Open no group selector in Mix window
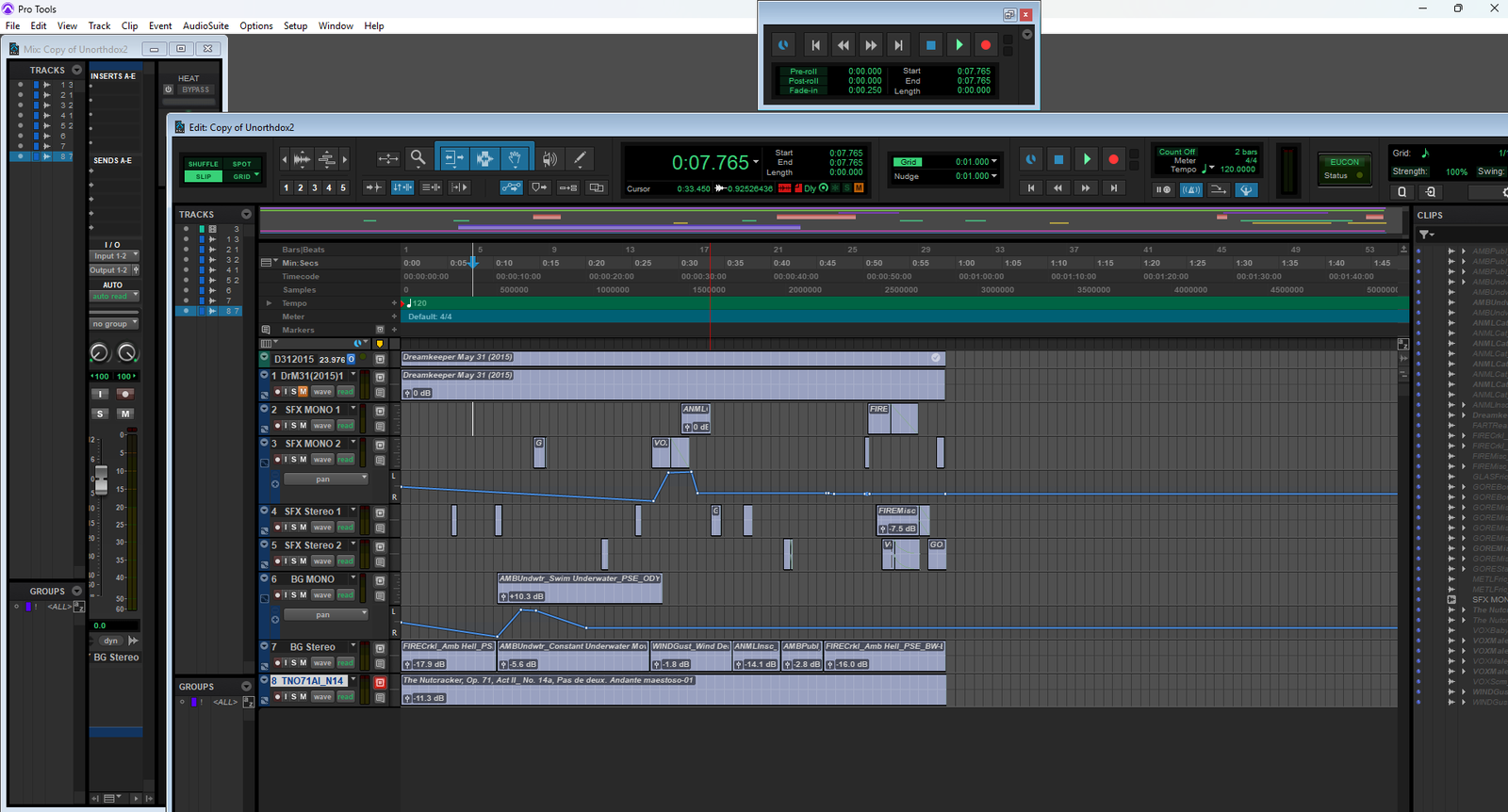The image size is (1508, 812). click(114, 323)
